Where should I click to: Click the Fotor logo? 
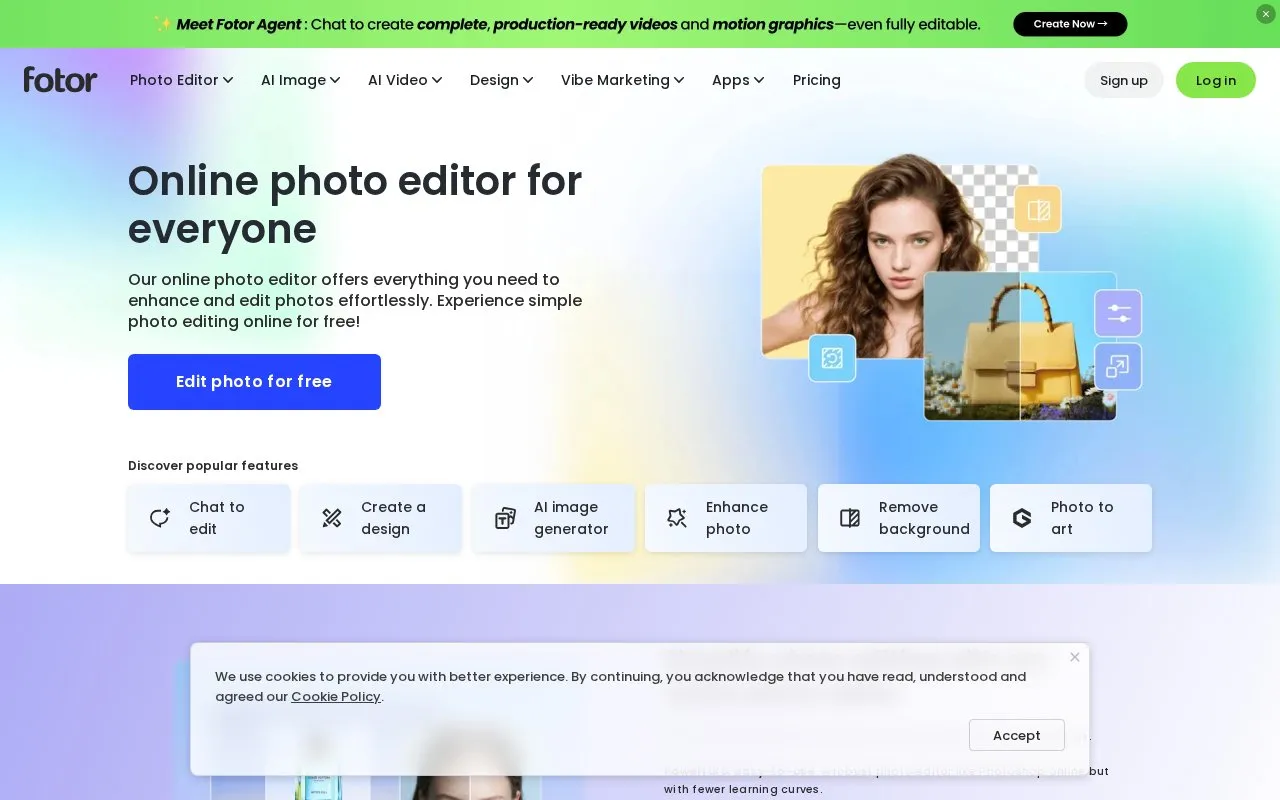click(x=60, y=80)
